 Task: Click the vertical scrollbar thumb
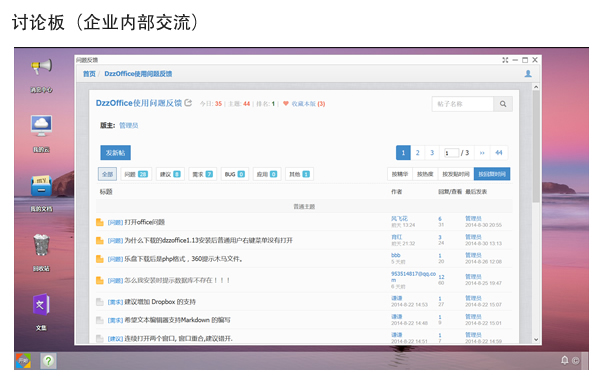pyautogui.click(x=536, y=146)
